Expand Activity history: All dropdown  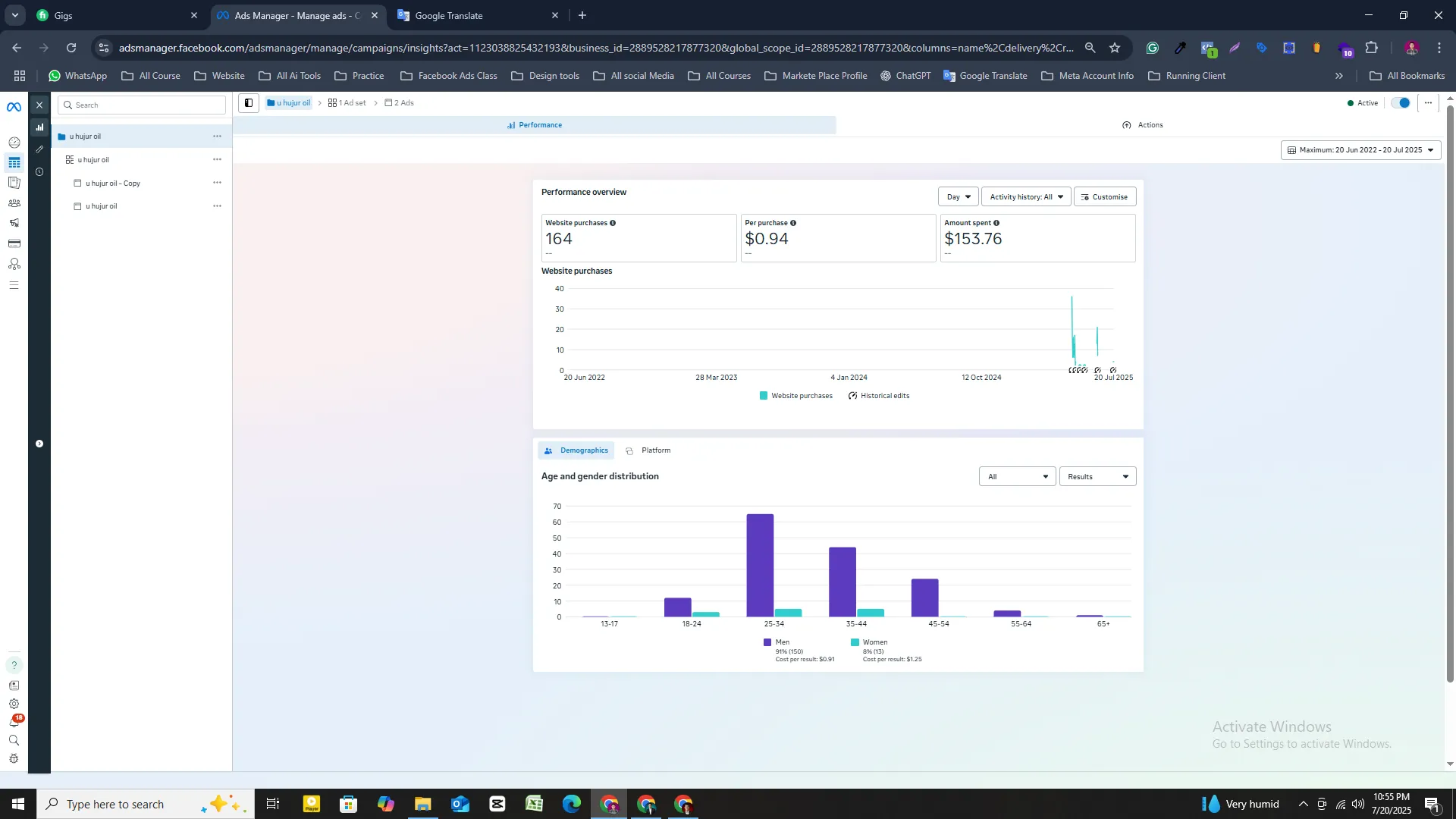[1025, 197]
